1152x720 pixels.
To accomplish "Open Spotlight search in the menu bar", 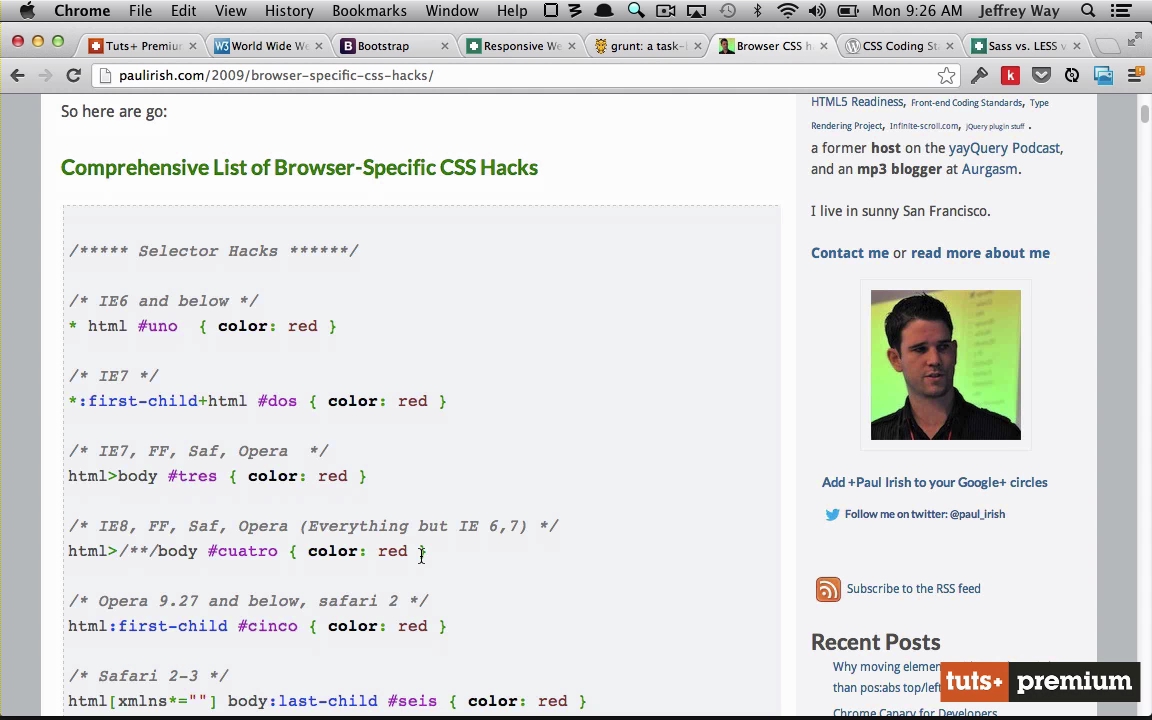I will [1088, 10].
